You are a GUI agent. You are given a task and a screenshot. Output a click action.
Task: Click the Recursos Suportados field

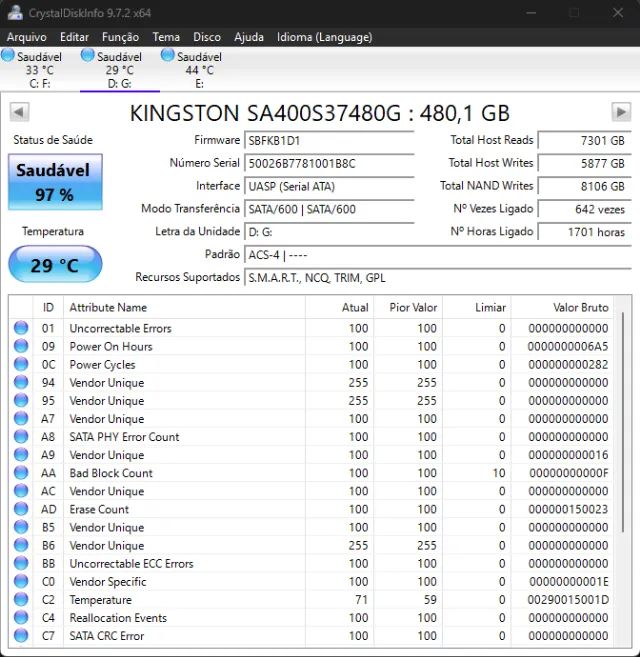438,277
